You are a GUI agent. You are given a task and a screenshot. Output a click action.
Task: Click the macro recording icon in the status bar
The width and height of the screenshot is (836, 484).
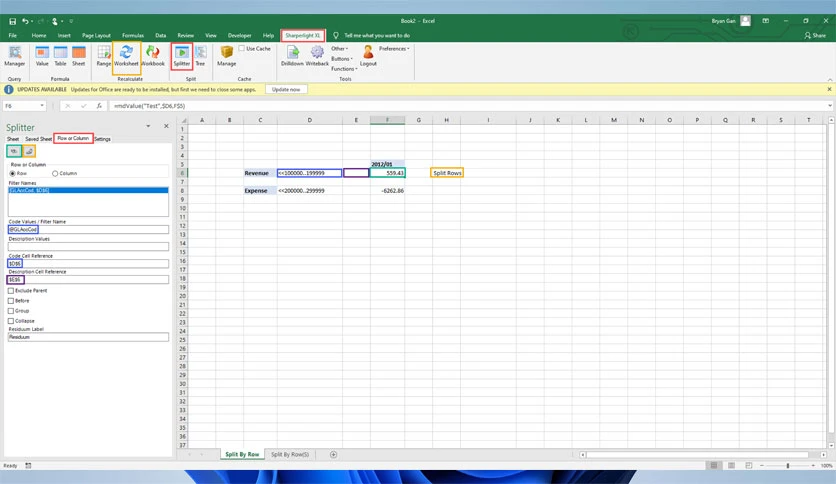(x=28, y=466)
